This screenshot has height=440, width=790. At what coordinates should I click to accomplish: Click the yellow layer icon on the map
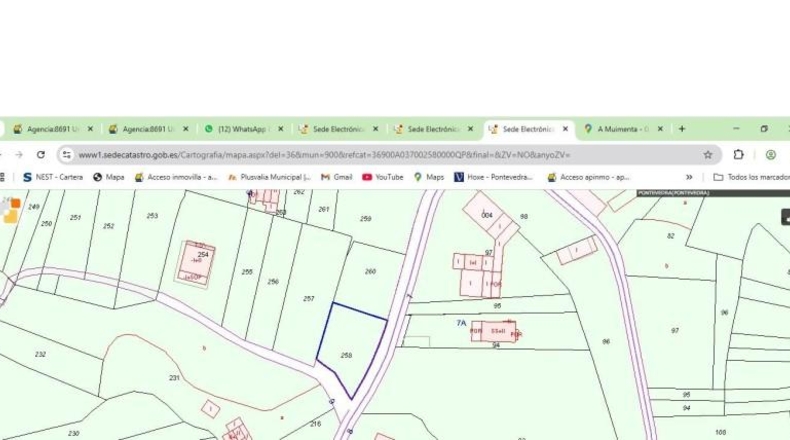coord(11,216)
